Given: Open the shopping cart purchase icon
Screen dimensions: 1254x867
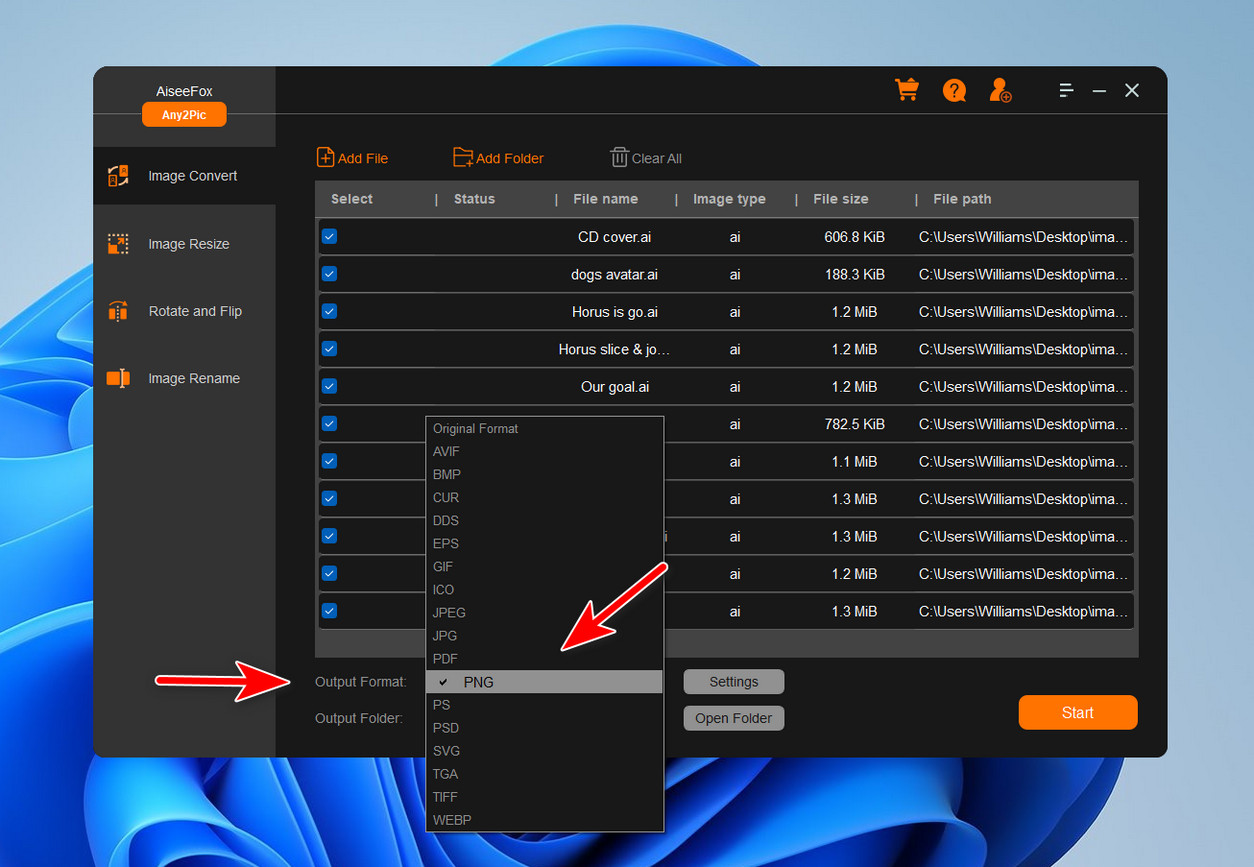Looking at the screenshot, I should (907, 90).
